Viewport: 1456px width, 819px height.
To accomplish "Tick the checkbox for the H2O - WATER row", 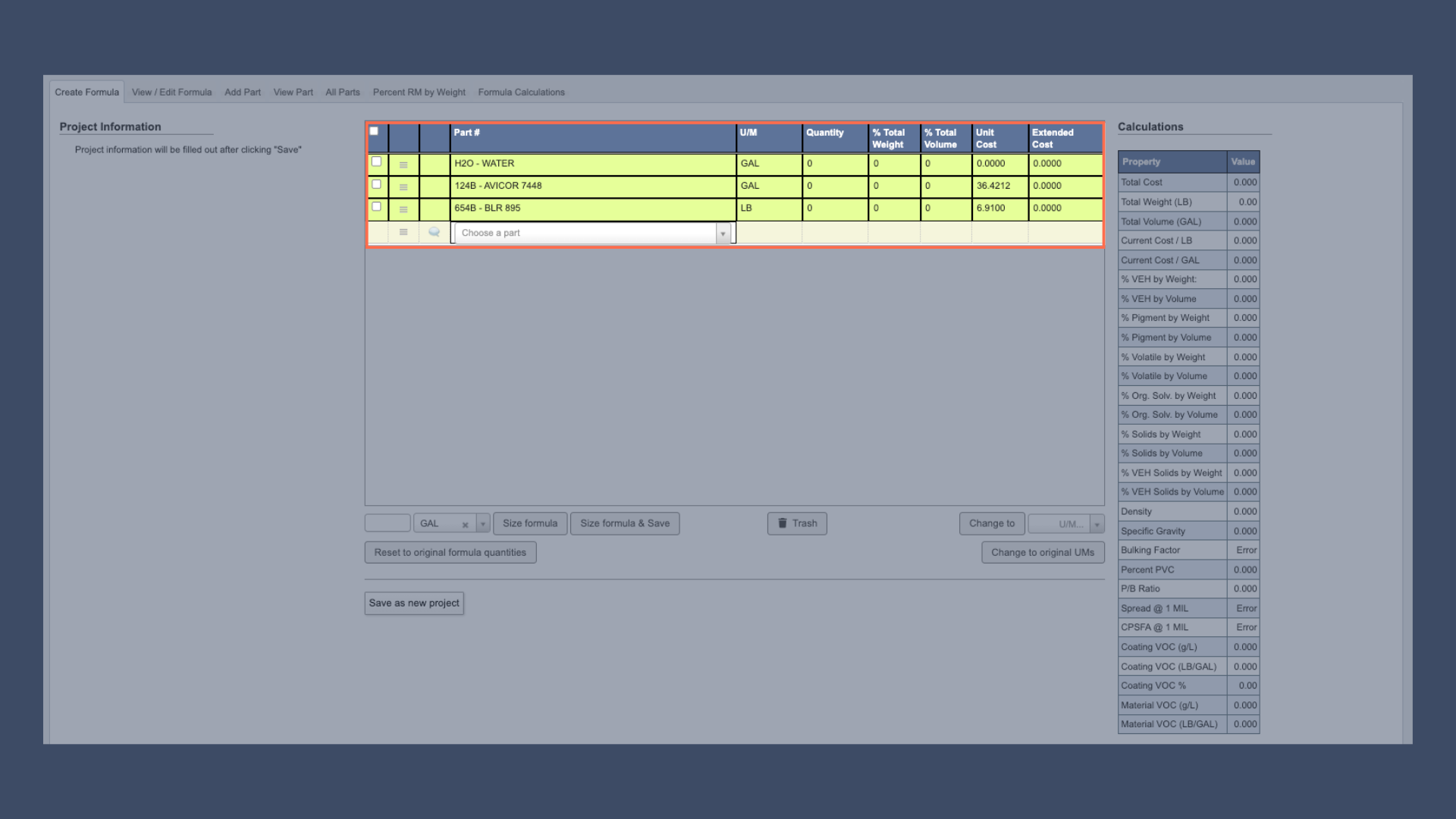I will tap(376, 162).
